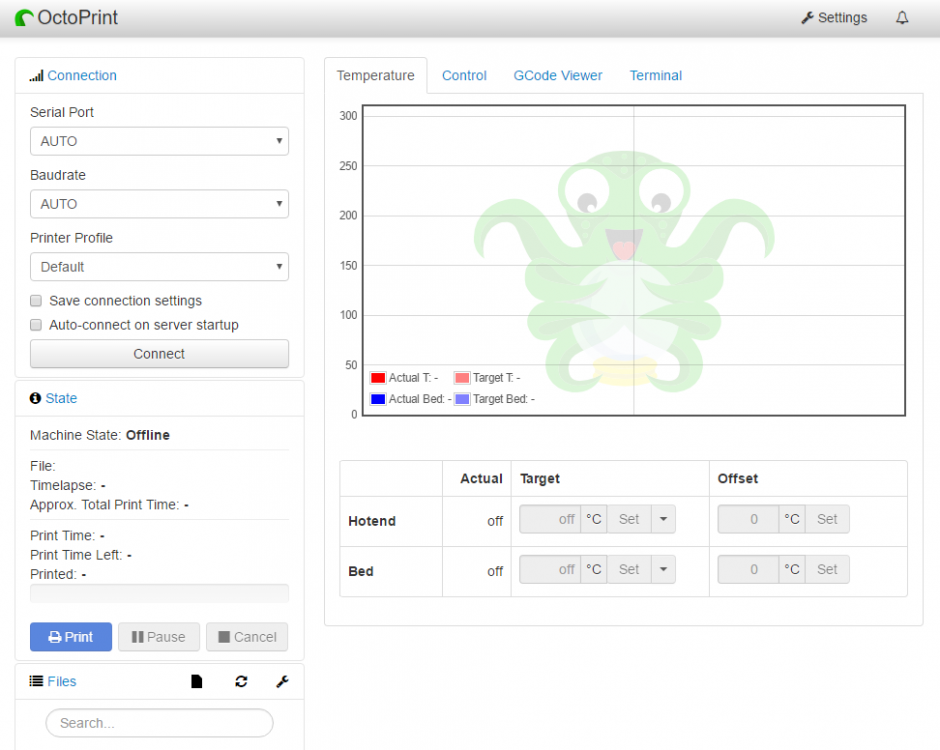This screenshot has height=750, width=940.
Task: Click the 'Approx. Total Print Time' text
Action: tap(104, 505)
